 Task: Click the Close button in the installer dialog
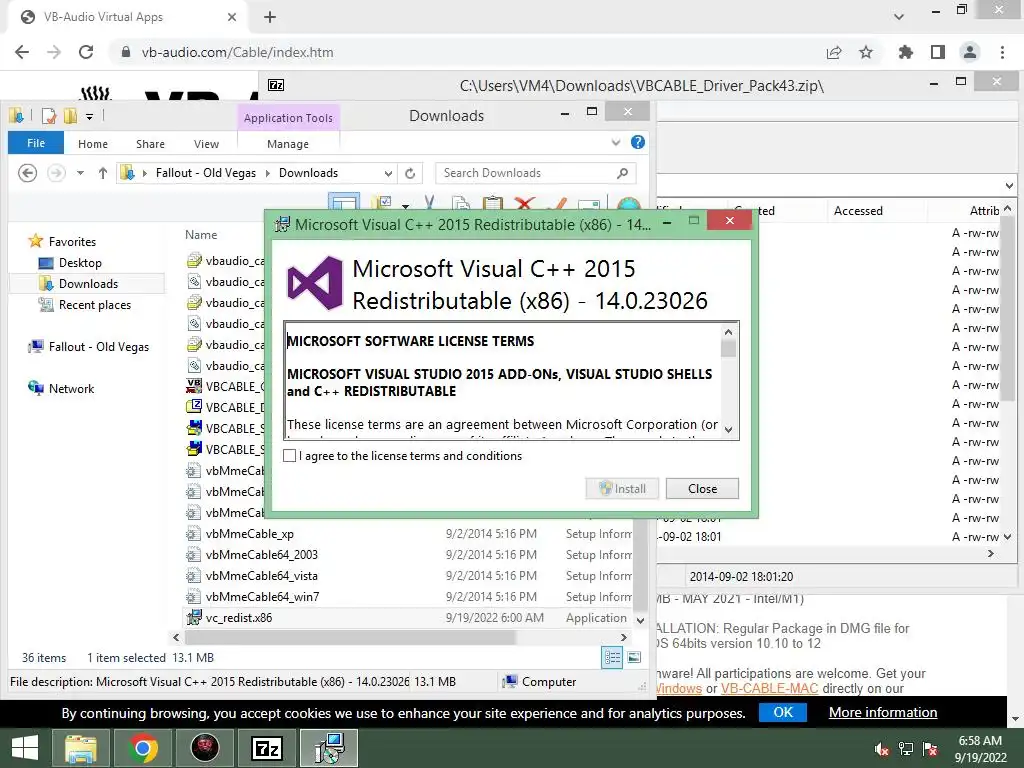click(702, 488)
